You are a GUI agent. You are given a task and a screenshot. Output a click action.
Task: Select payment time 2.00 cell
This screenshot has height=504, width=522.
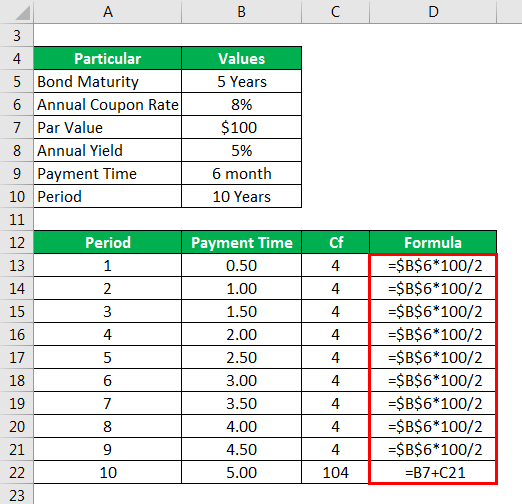point(241,334)
